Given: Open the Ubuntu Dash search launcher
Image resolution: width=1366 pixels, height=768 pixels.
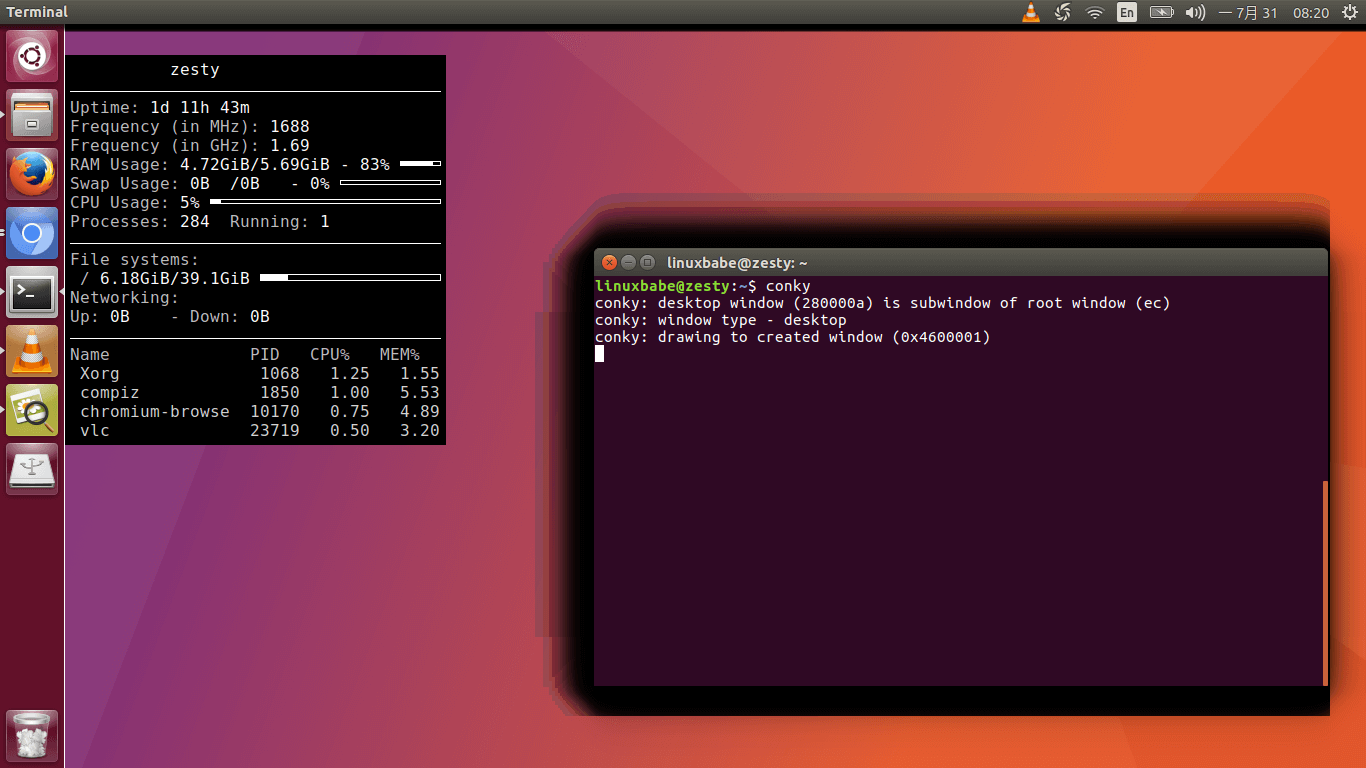Looking at the screenshot, I should [x=32, y=56].
